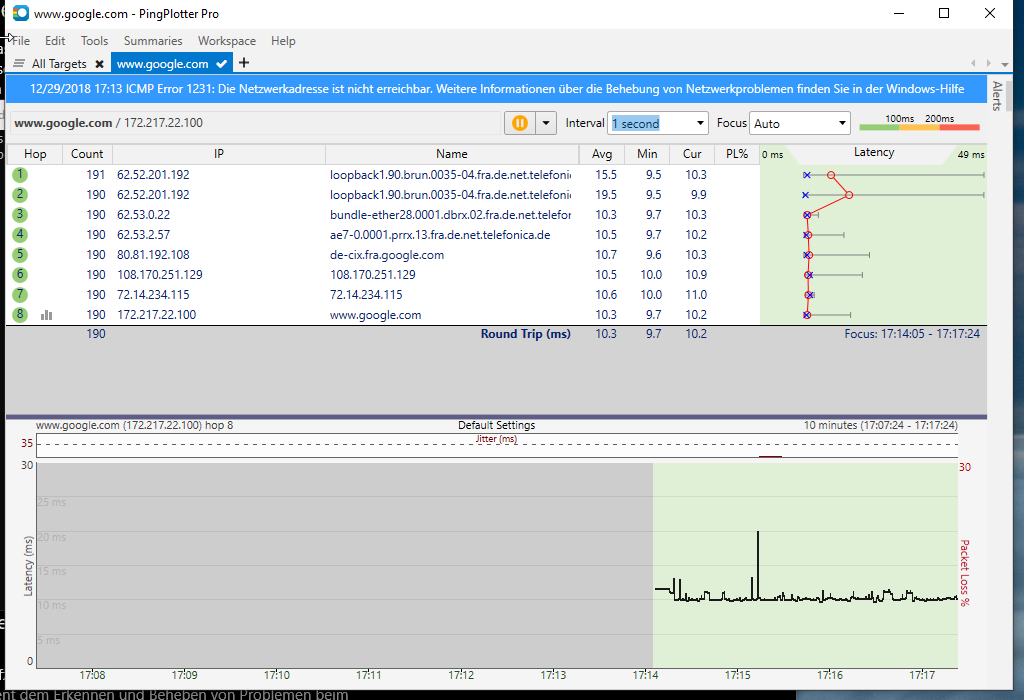Close the All Targets tab
Viewport: 1024px width, 700px height.
[99, 64]
